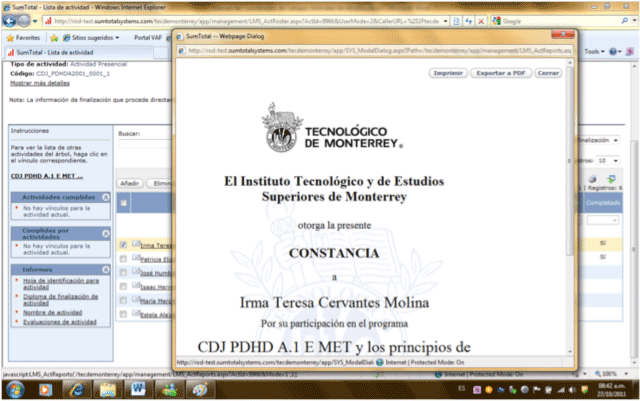Screen dimensions: 640x401
Task: Open the Evaluaciones de actividad report link
Action: pos(60,322)
